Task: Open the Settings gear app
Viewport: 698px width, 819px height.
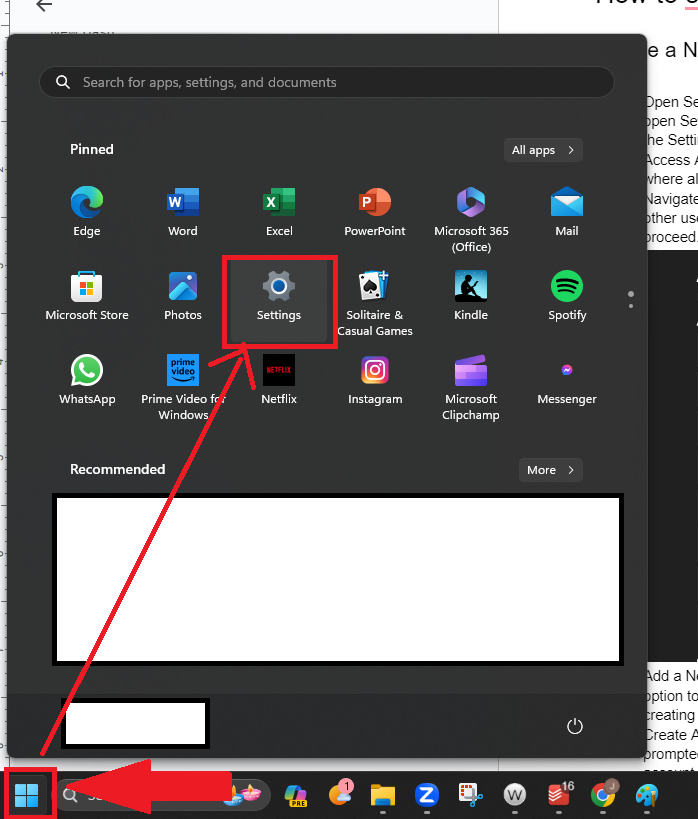Action: (x=279, y=300)
